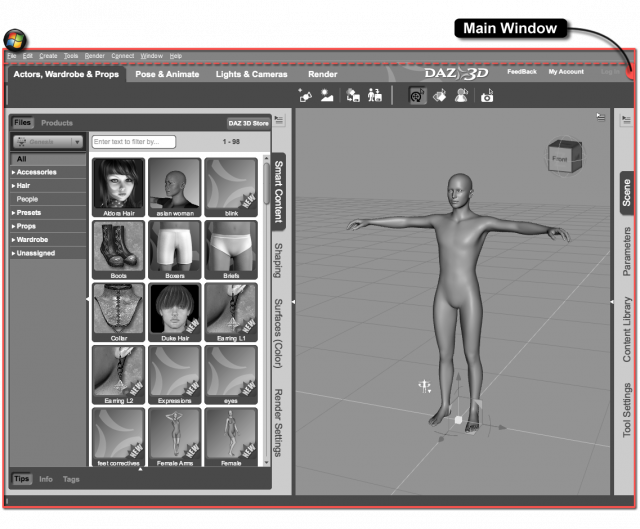Open the Smart Content side tab

click(278, 191)
